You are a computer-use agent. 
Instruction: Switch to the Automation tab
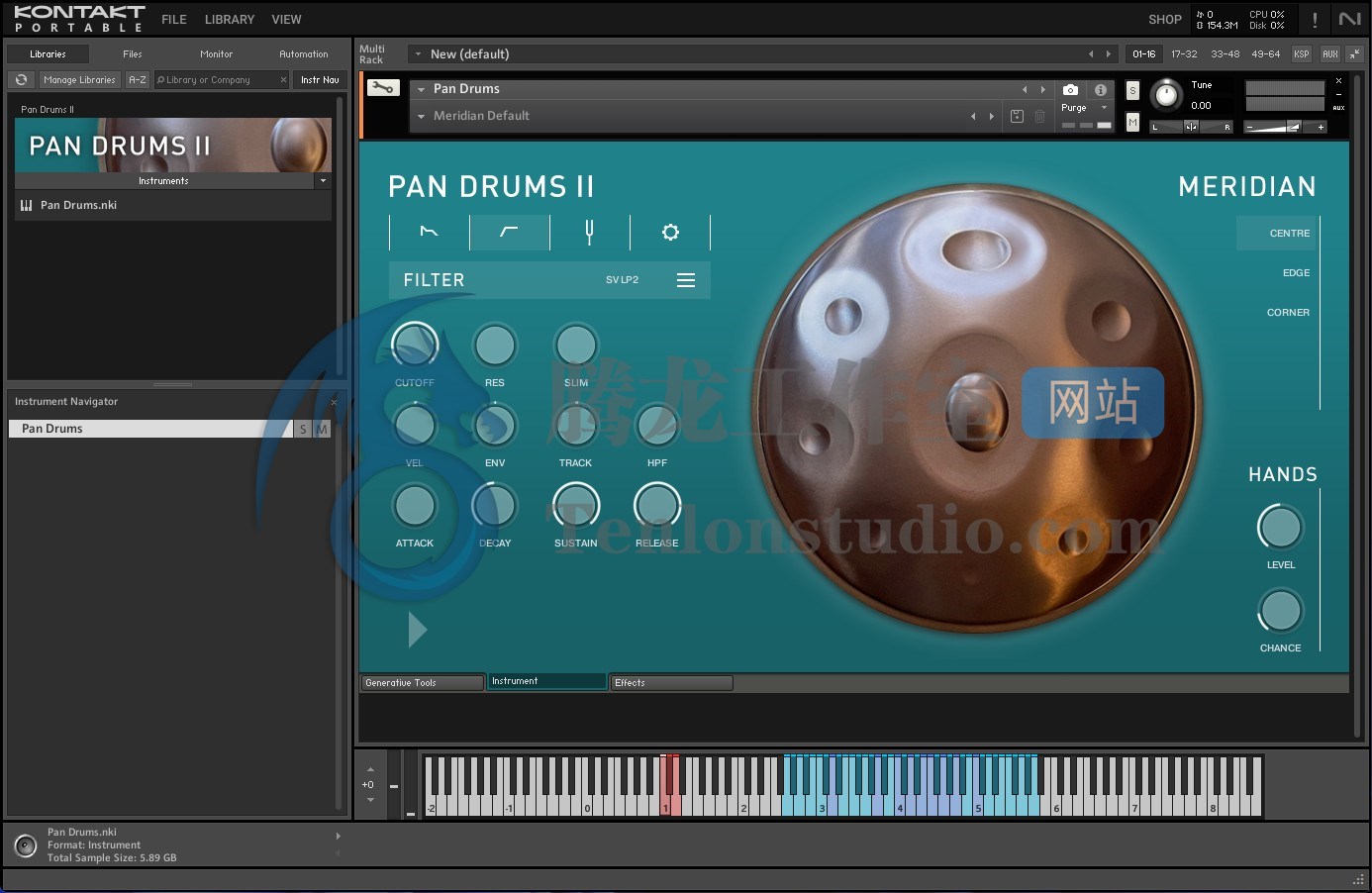click(304, 54)
